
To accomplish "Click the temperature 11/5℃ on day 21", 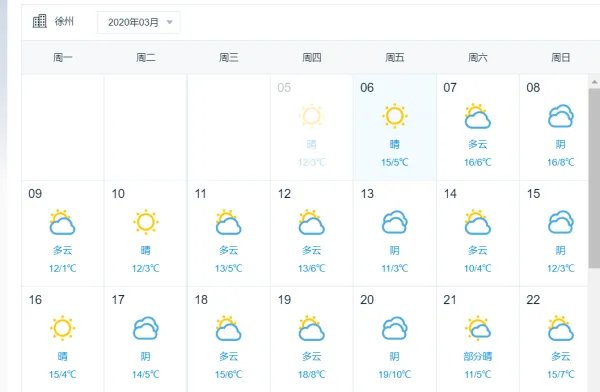I will coord(478,374).
